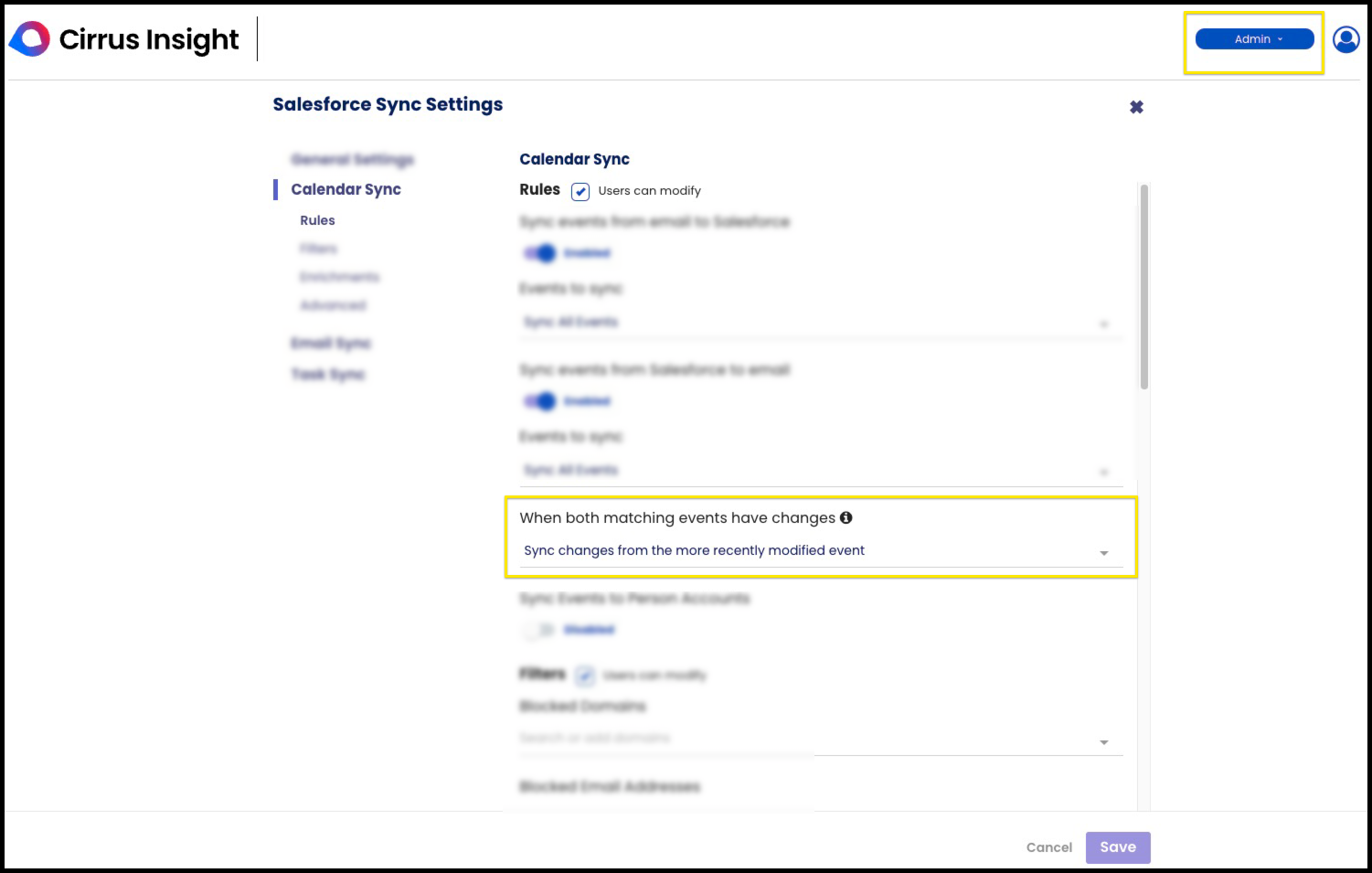This screenshot has width=1372, height=873.
Task: Open the 'Sync changes from the more recently modified event' dropdown
Action: [x=821, y=551]
